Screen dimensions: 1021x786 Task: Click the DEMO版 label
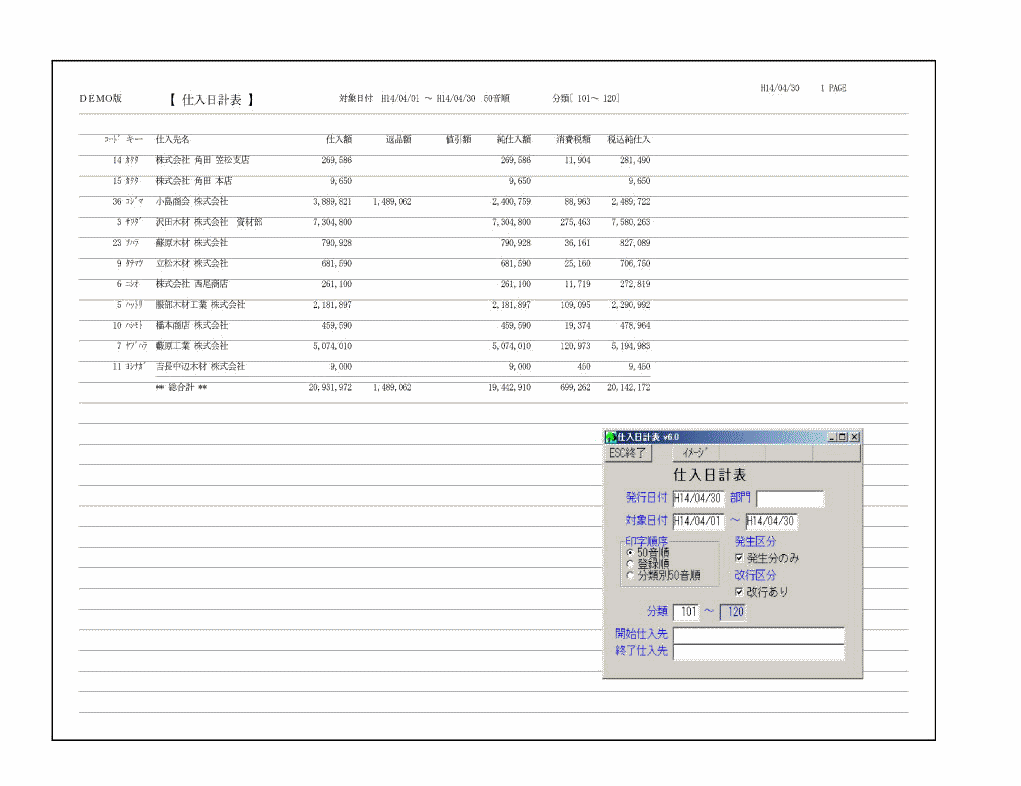101,99
